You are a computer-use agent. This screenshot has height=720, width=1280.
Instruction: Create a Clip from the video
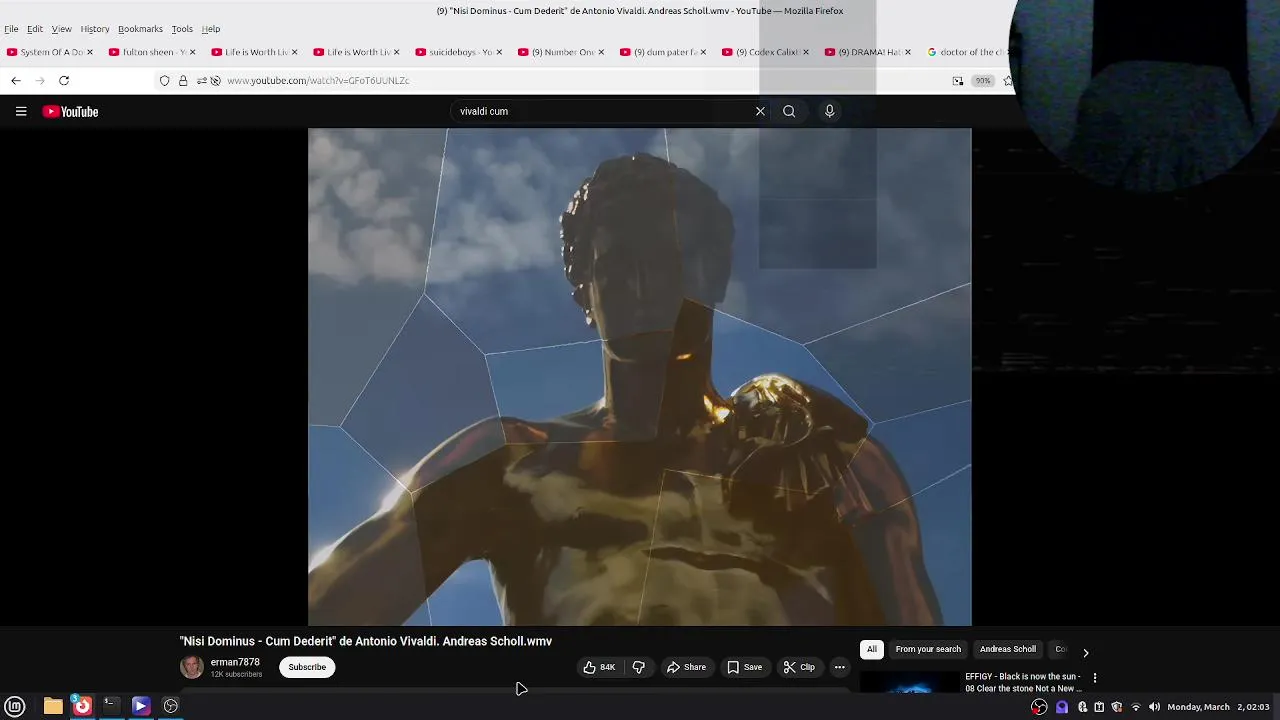click(799, 667)
